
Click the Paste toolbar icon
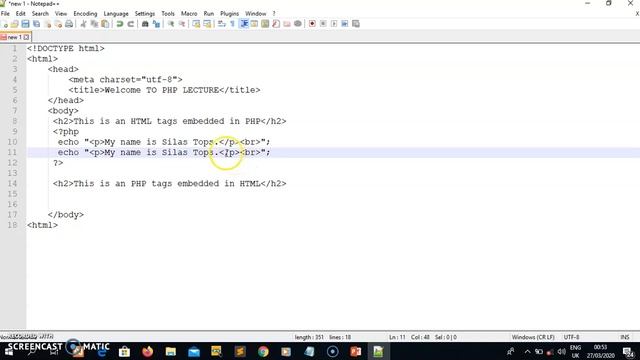click(105, 24)
